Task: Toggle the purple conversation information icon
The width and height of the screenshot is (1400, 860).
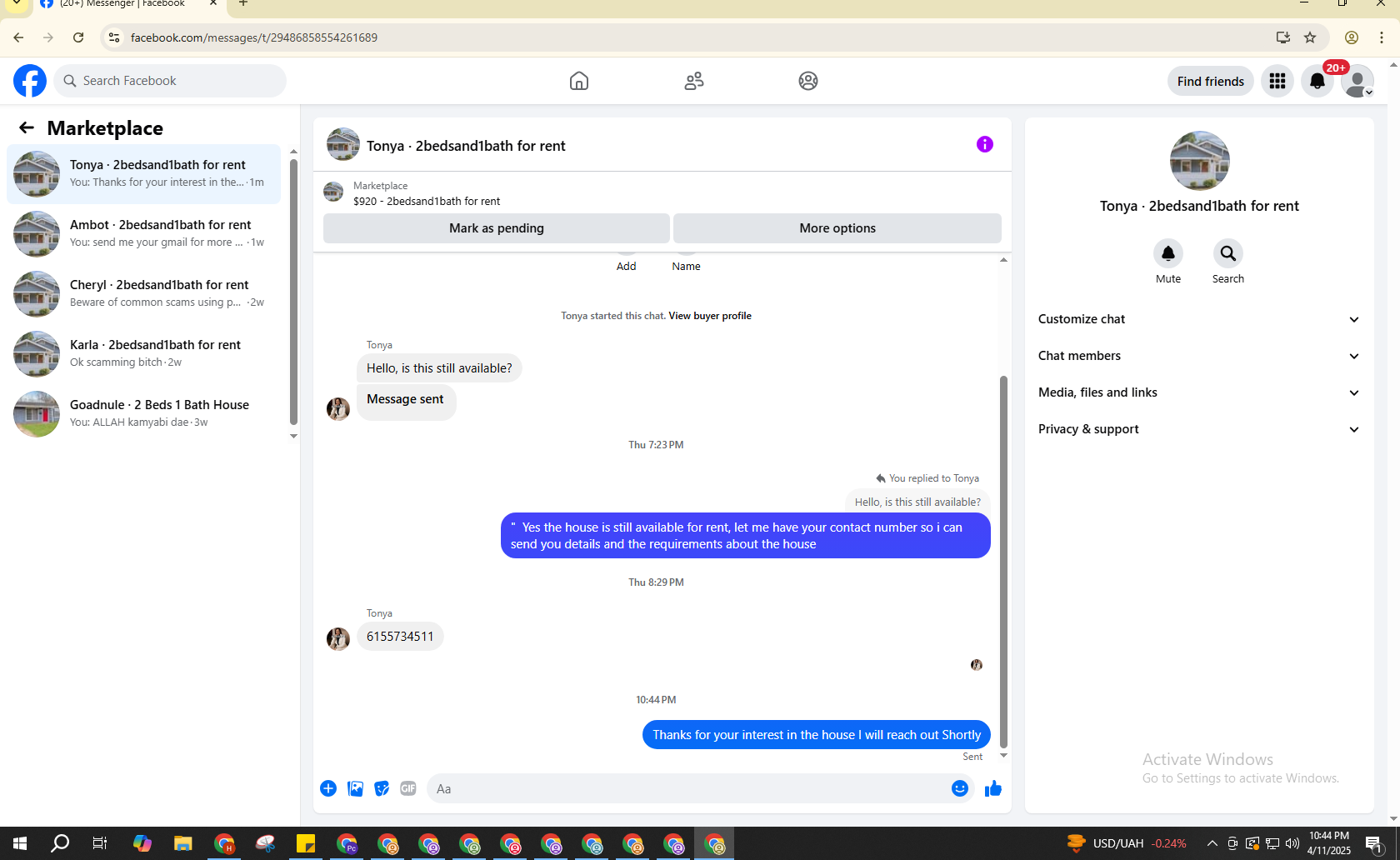Action: click(x=985, y=144)
